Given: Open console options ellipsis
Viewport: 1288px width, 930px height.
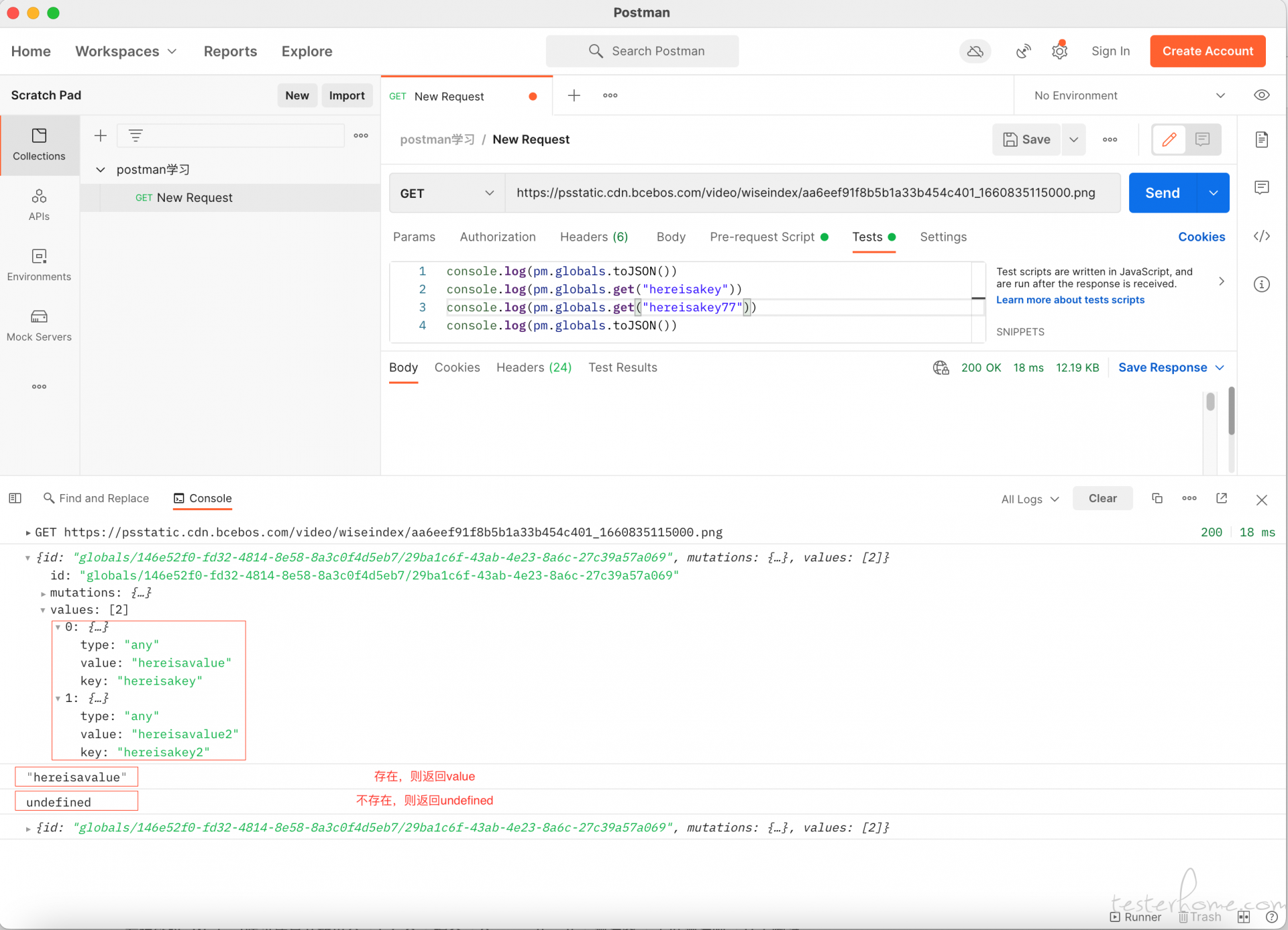Looking at the screenshot, I should point(1189,498).
